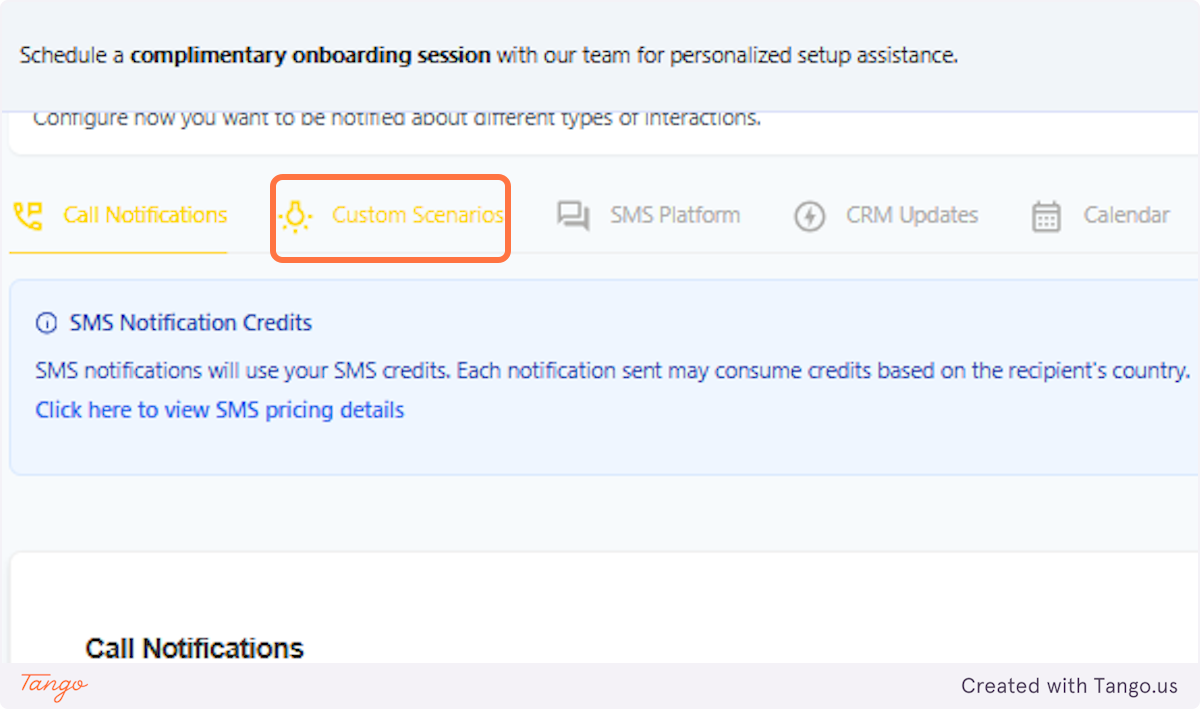Click the highlighted Custom Scenarios icon group
The height and width of the screenshot is (709, 1200).
(390, 216)
